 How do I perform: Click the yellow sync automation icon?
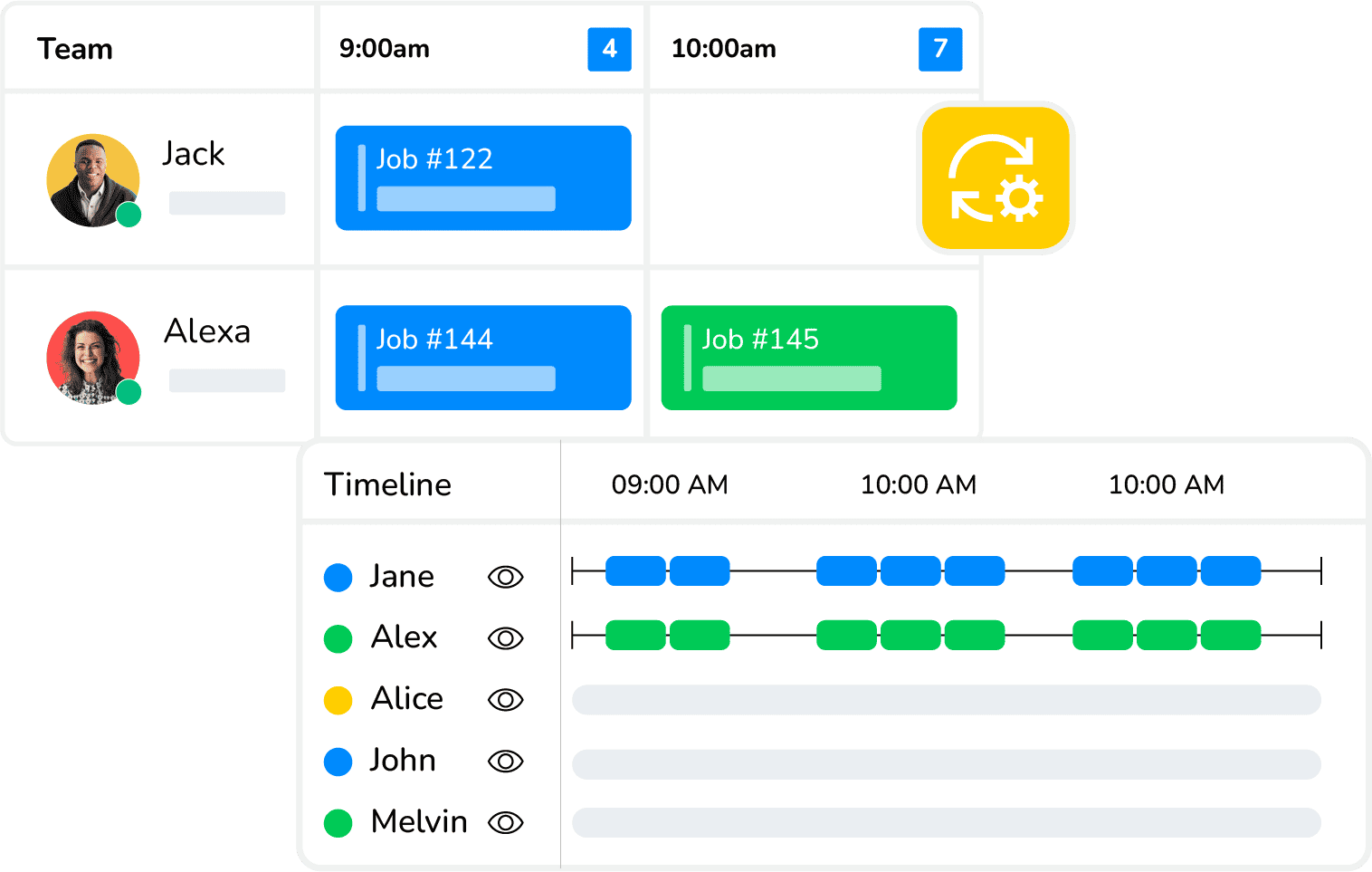[x=996, y=177]
